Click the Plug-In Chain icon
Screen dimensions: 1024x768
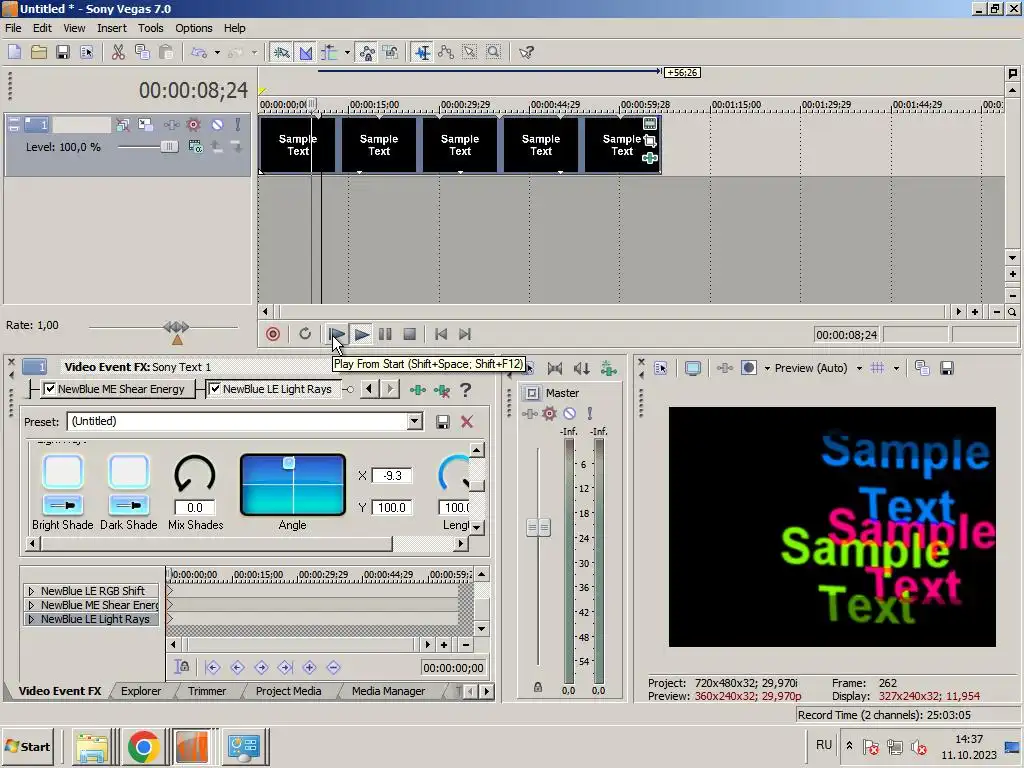point(417,390)
